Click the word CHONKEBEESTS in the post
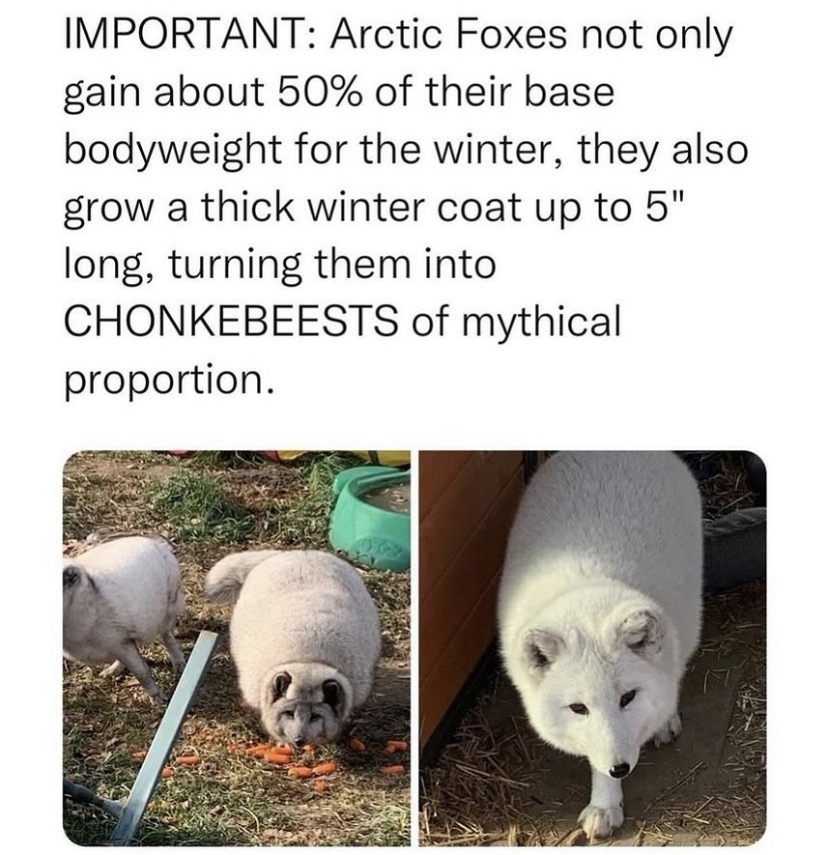828x855 pixels. [x=231, y=321]
